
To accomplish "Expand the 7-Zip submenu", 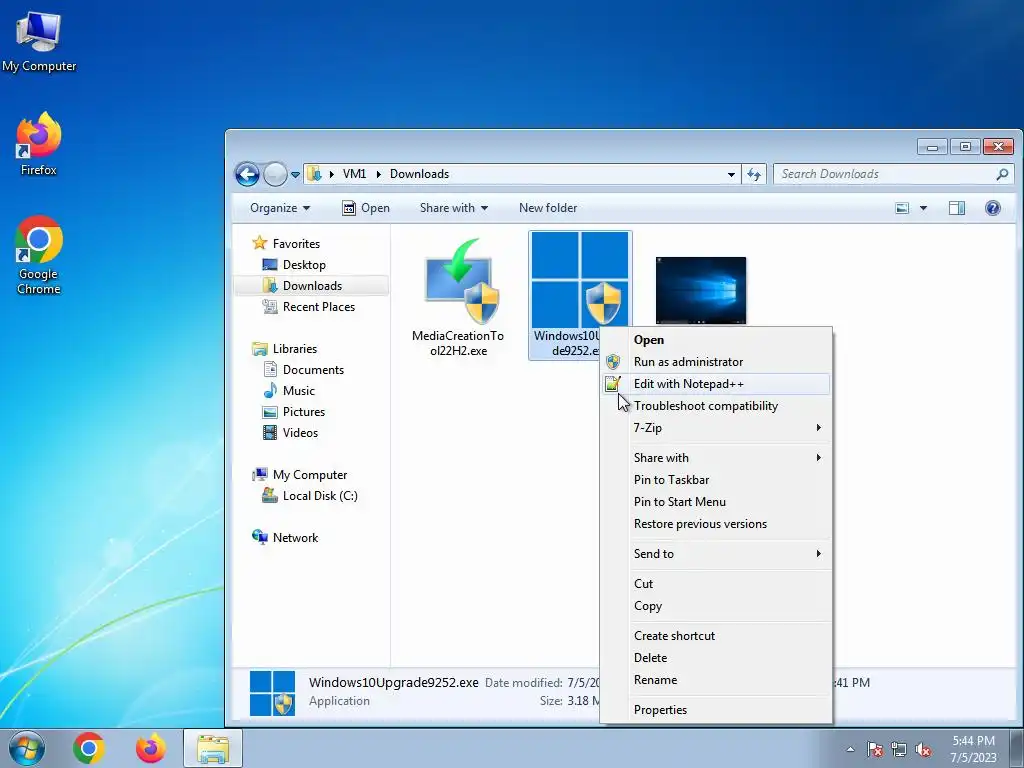I will (x=716, y=428).
